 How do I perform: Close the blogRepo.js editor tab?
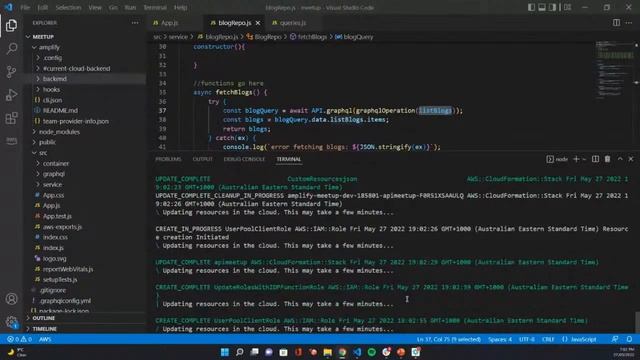coord(258,23)
